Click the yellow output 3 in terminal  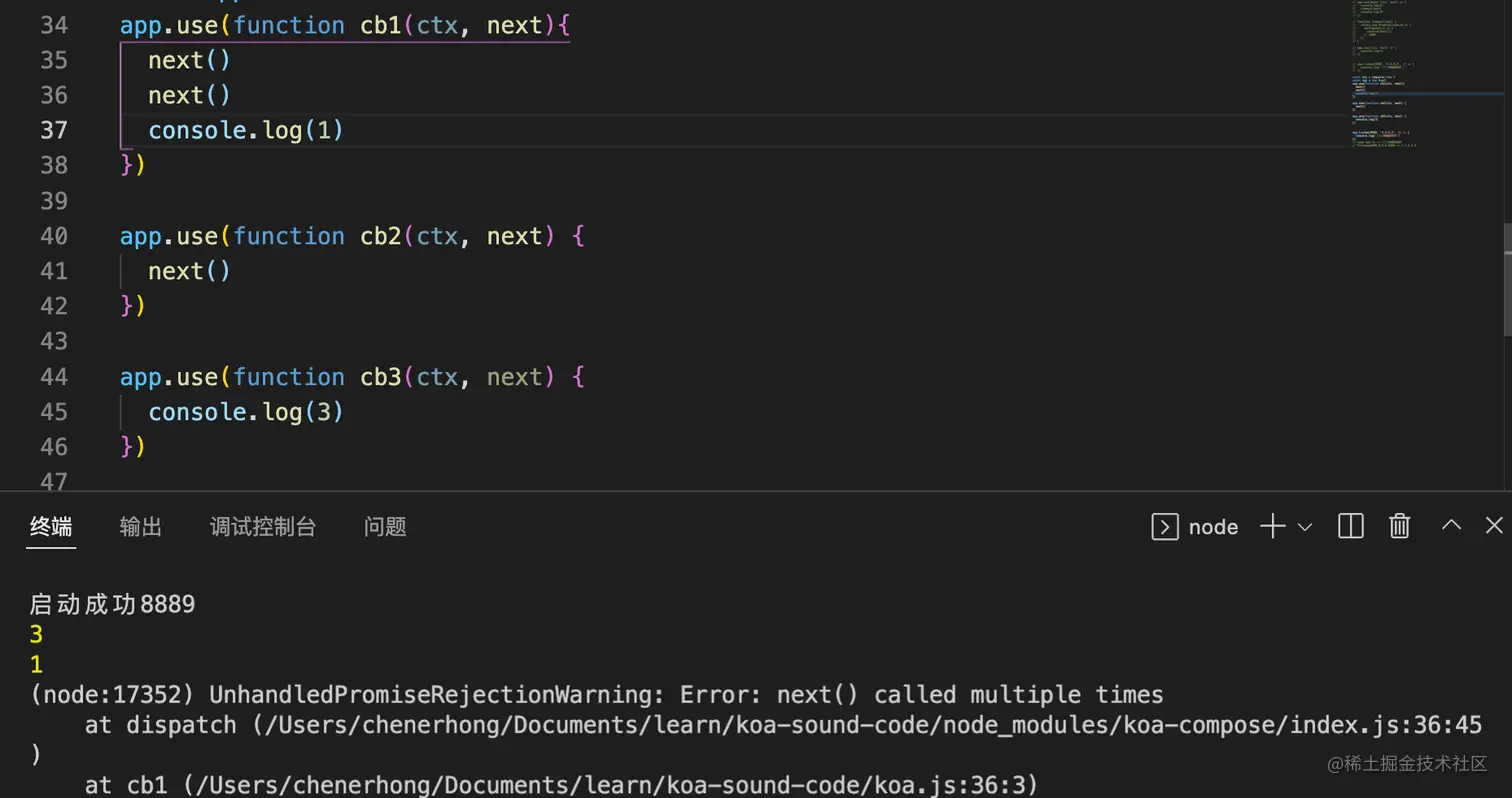(36, 634)
